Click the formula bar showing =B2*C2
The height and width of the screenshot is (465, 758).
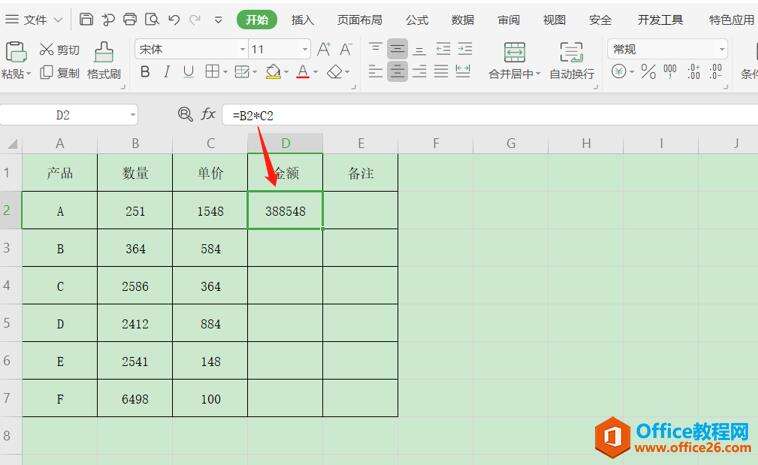tap(490, 116)
